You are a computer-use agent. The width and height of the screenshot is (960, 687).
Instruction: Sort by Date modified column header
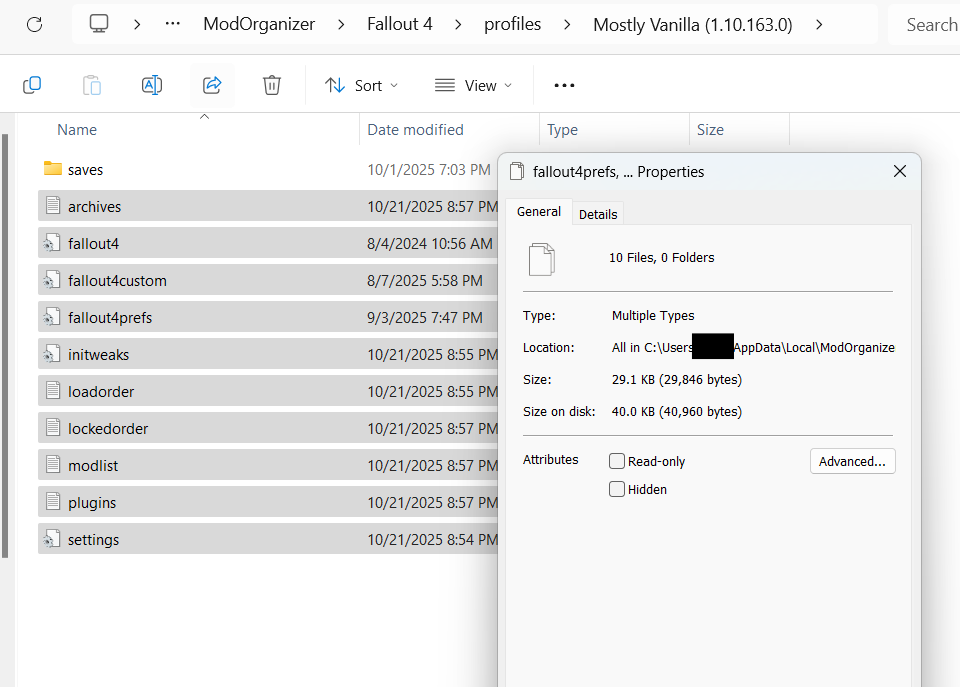click(x=415, y=130)
